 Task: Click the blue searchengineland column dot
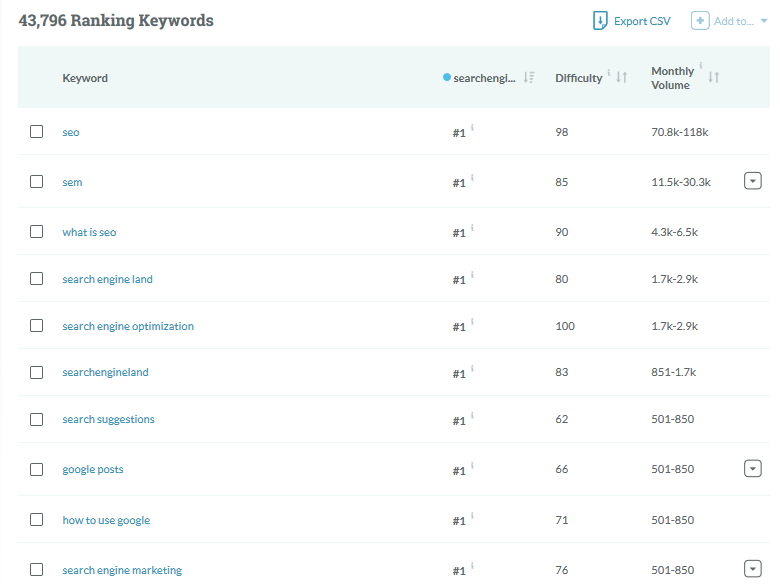(x=447, y=77)
